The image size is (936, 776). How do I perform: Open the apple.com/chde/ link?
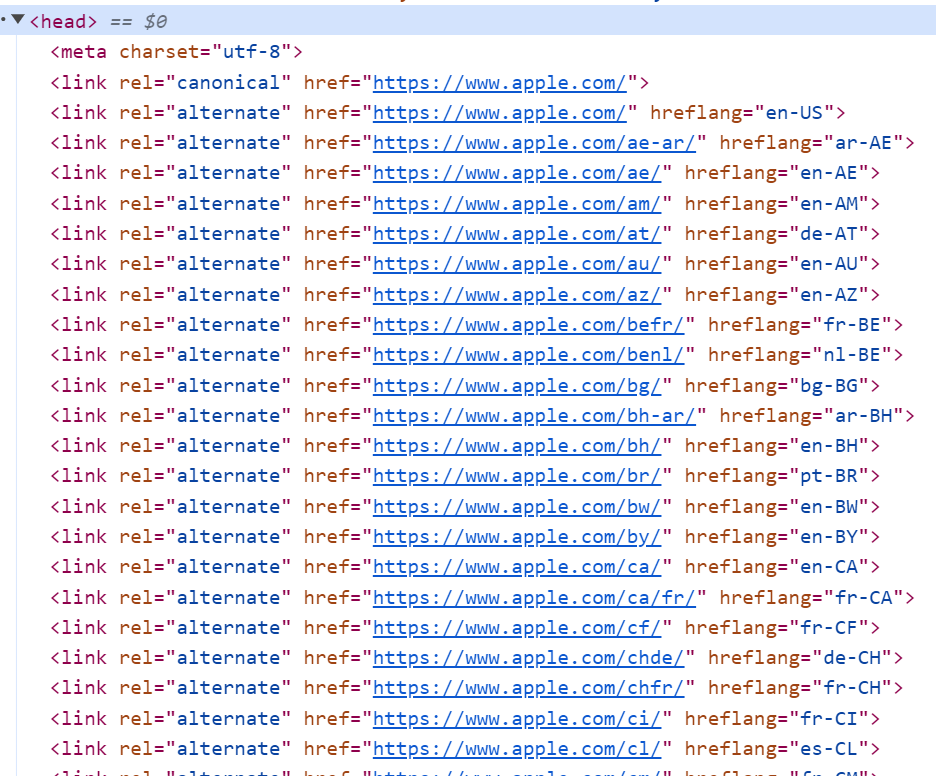528,658
